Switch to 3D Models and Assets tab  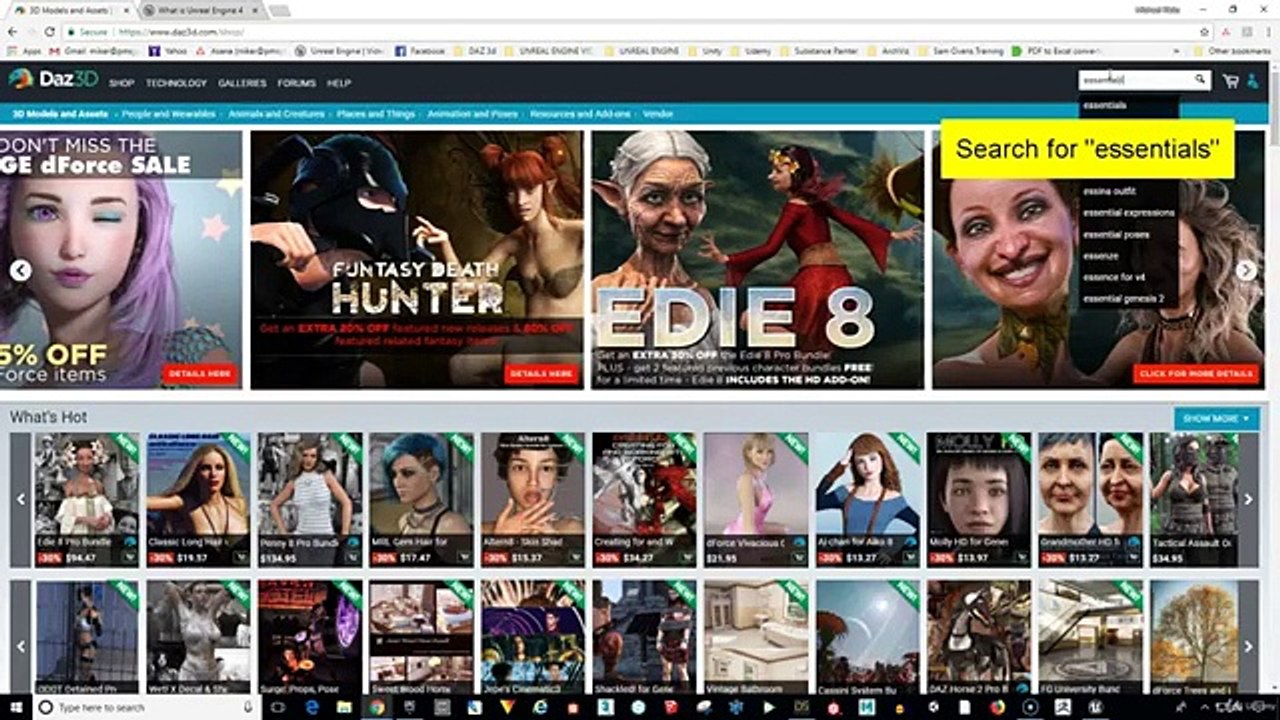pyautogui.click(x=70, y=9)
